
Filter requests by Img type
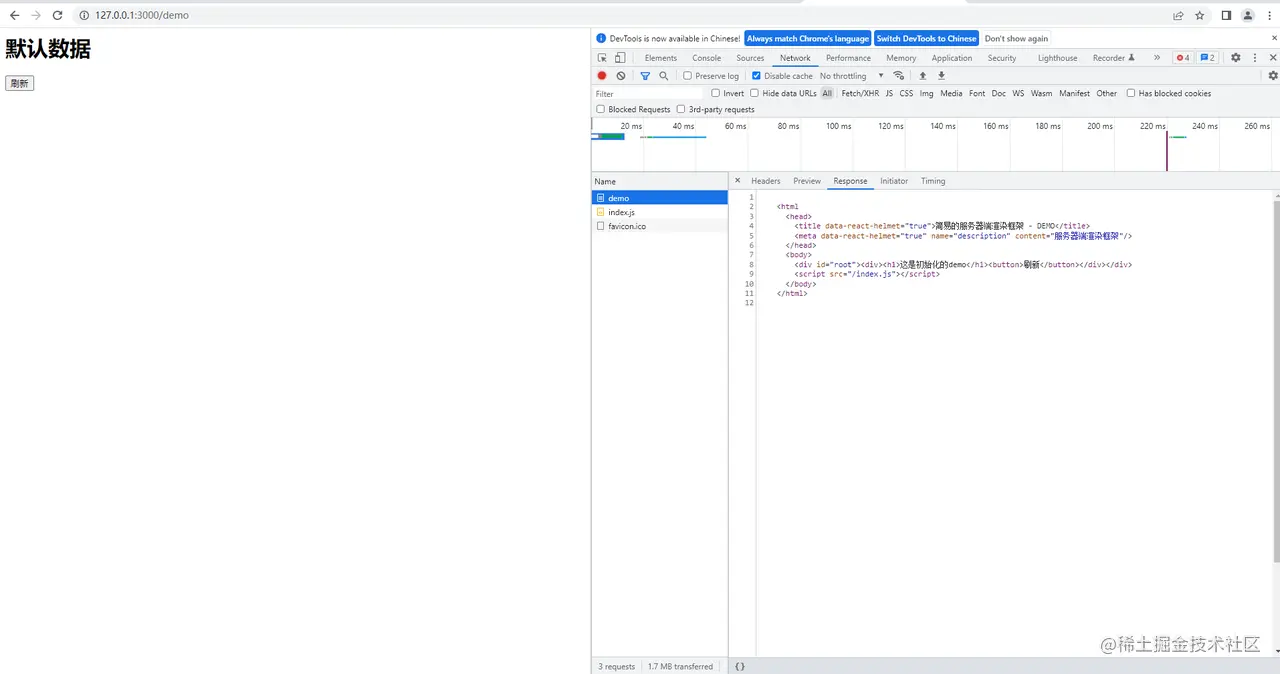(927, 94)
